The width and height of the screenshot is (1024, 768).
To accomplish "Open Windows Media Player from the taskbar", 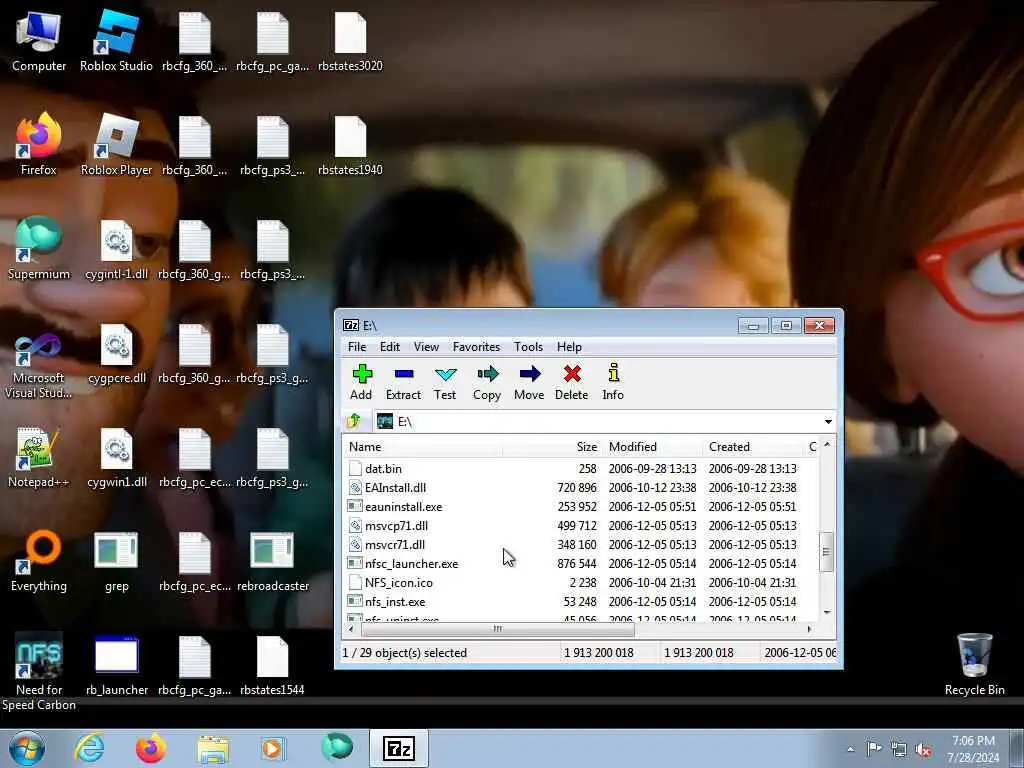I will tap(272, 748).
